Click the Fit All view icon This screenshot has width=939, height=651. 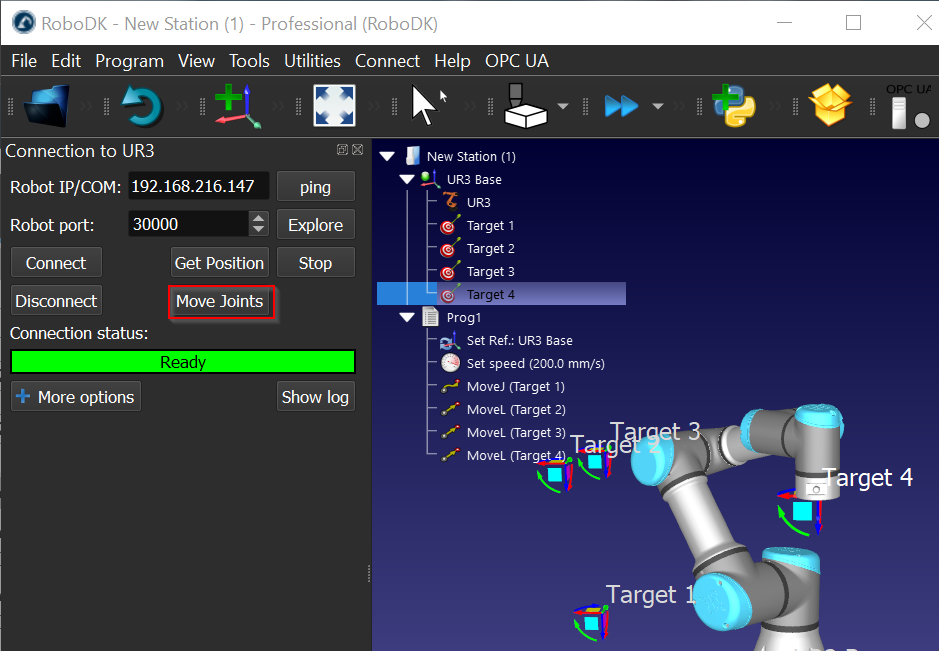point(334,106)
